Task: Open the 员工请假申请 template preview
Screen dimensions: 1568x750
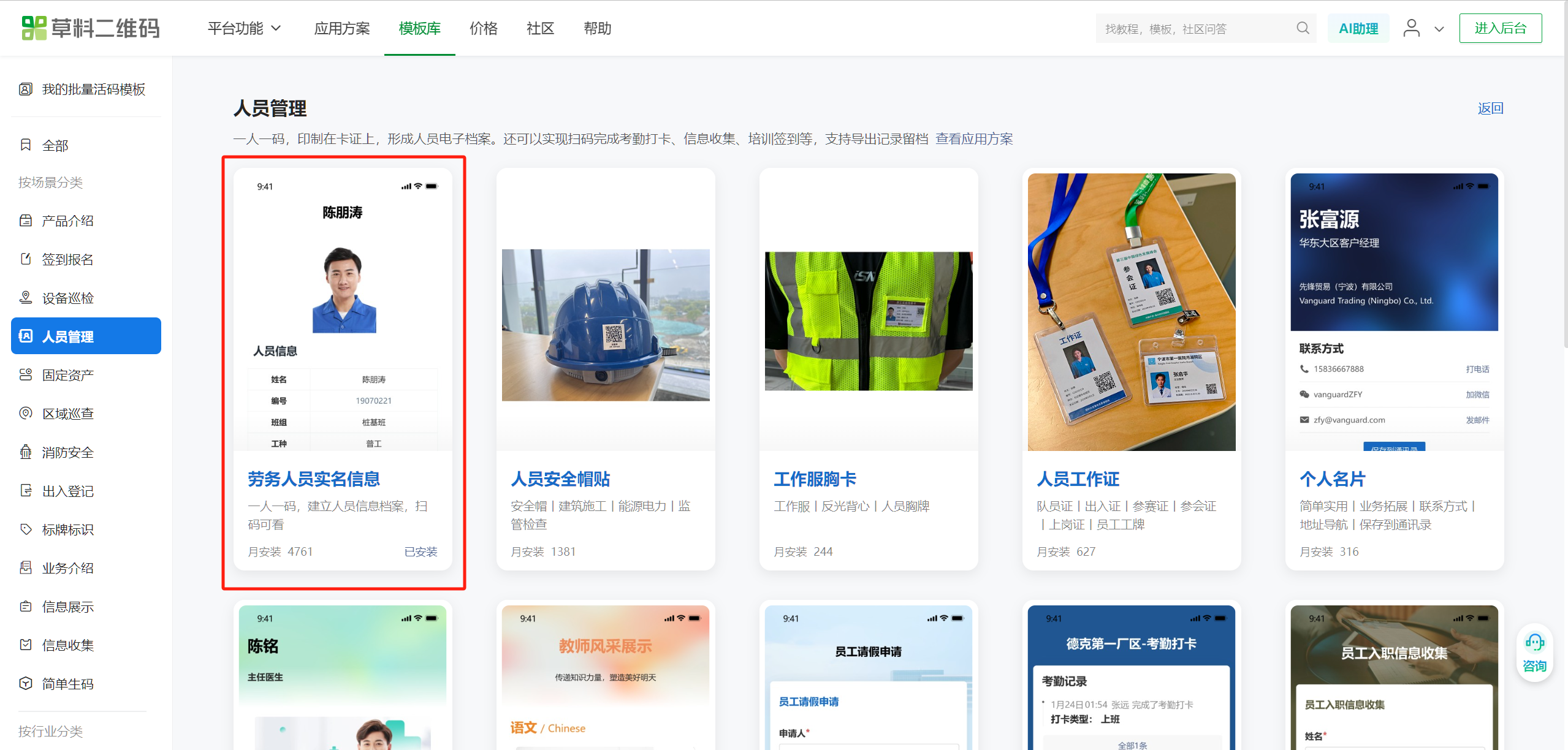Action: pos(869,678)
